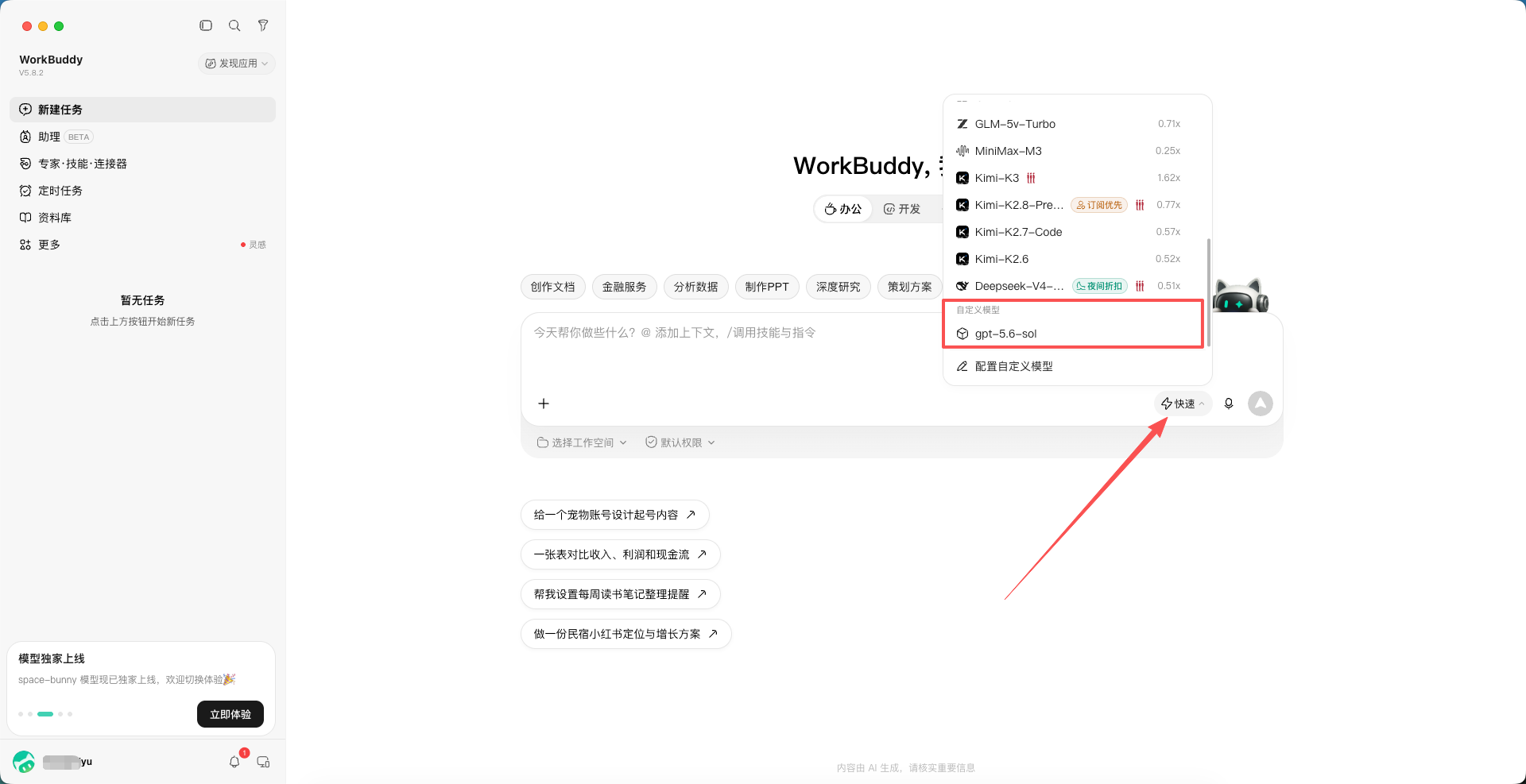
Task: Toggle the sidebar panel icon
Action: (206, 25)
